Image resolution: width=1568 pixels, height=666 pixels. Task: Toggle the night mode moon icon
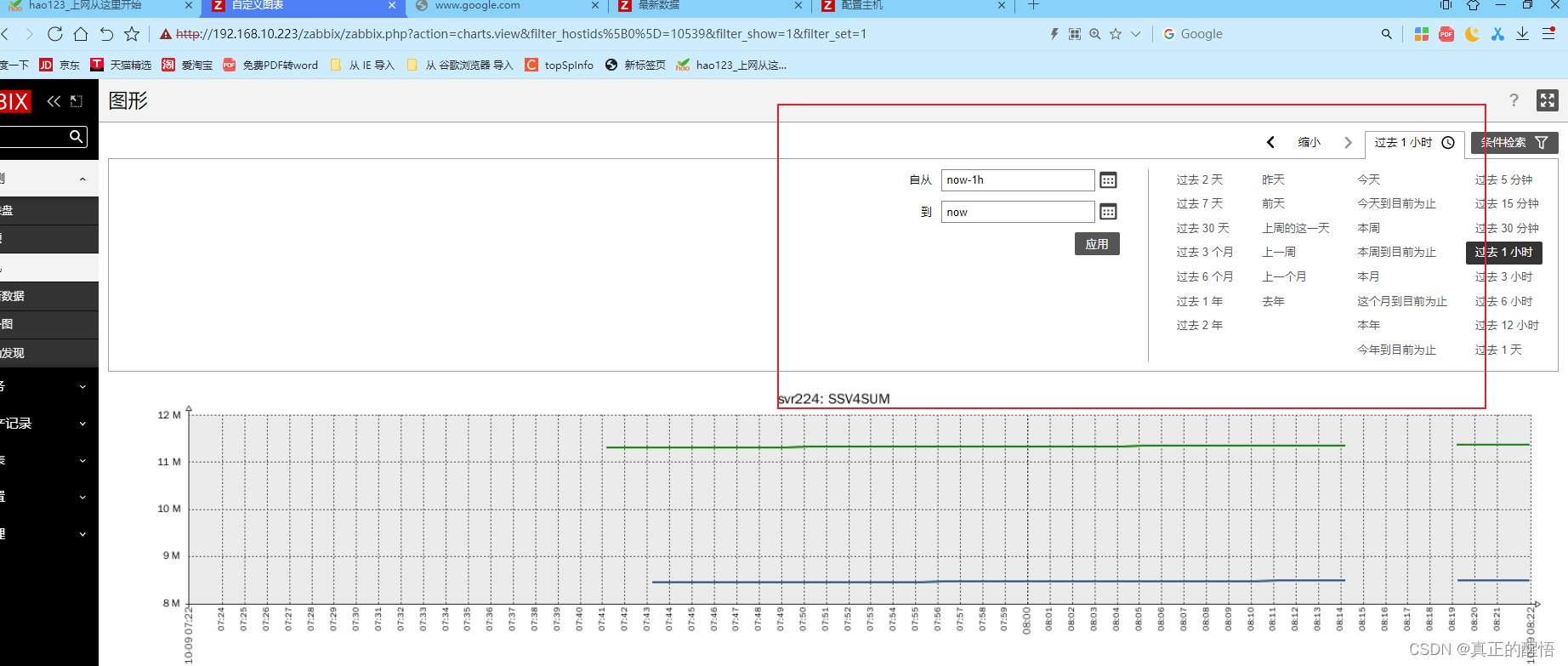point(1472,34)
